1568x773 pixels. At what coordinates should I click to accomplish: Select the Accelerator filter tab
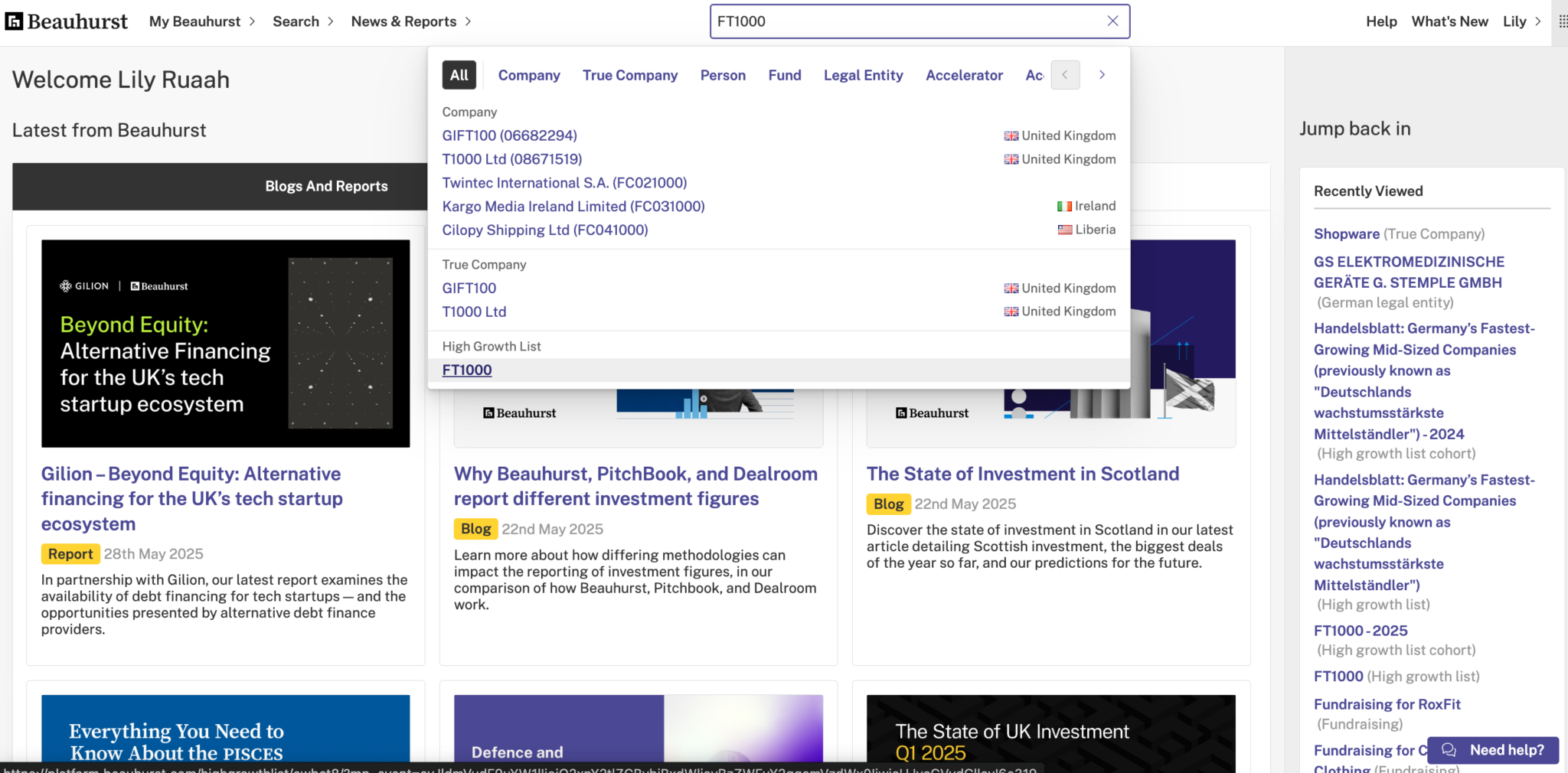964,75
